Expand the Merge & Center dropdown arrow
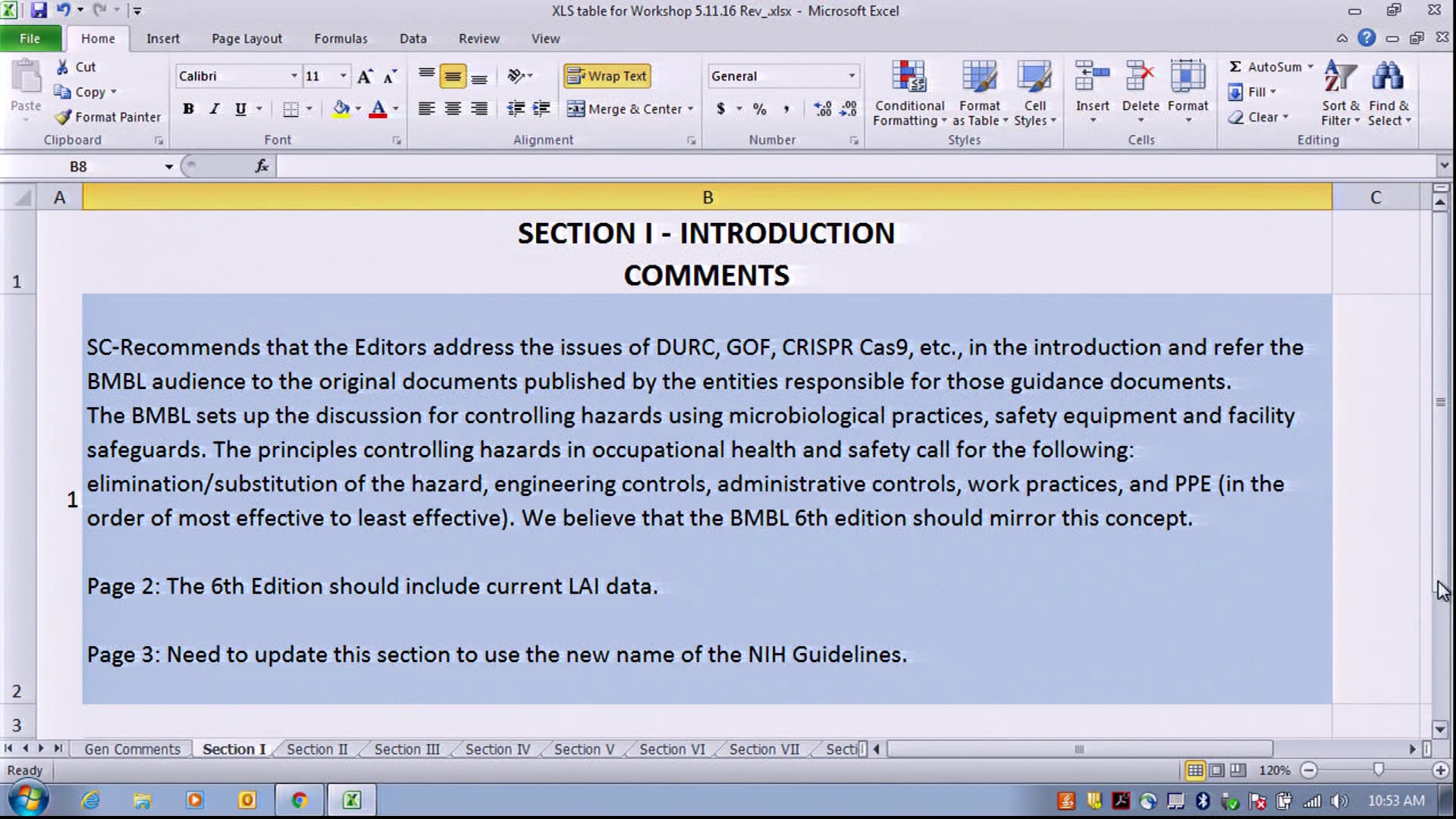 [690, 109]
